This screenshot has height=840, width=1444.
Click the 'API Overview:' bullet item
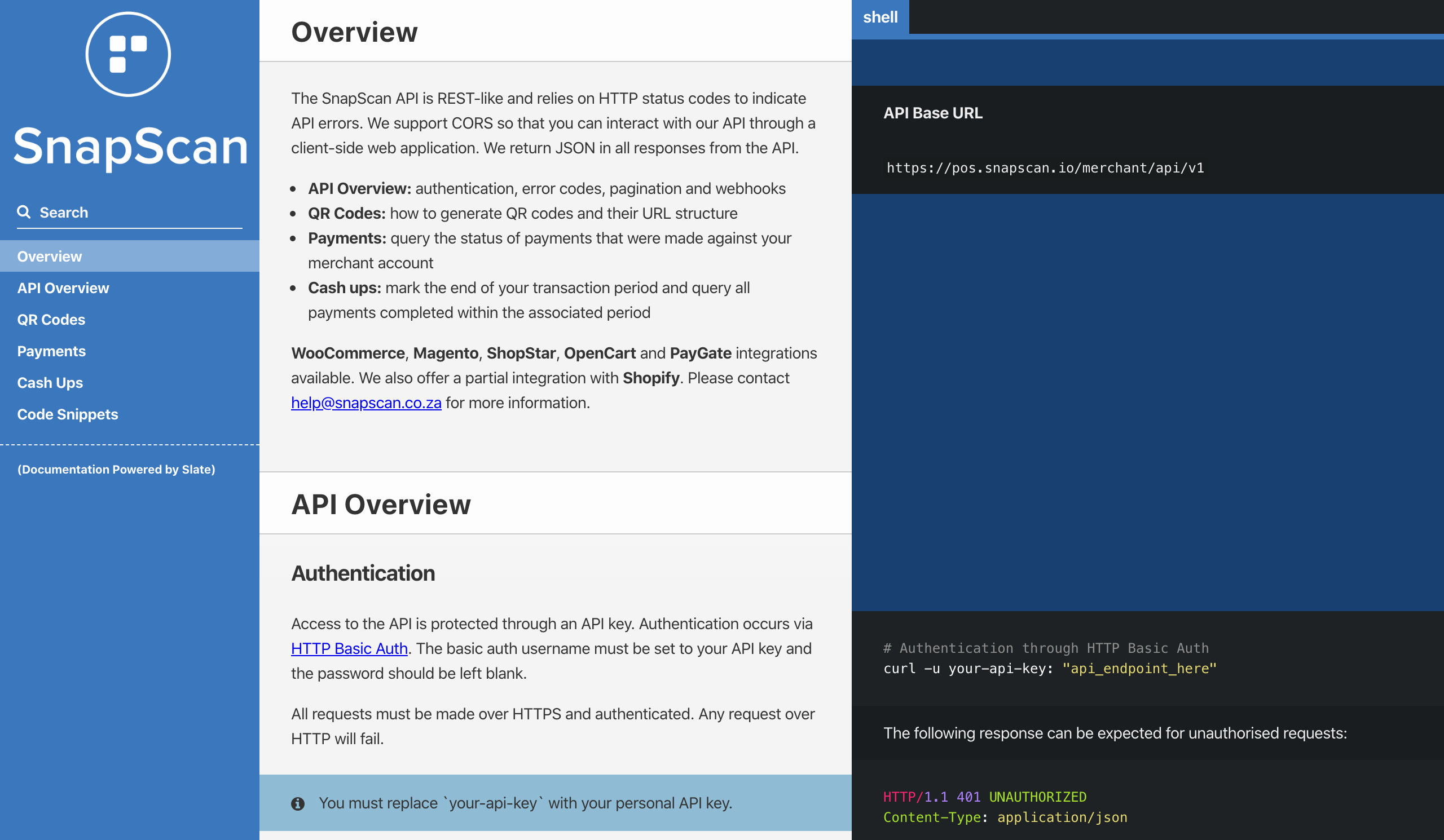click(x=547, y=188)
